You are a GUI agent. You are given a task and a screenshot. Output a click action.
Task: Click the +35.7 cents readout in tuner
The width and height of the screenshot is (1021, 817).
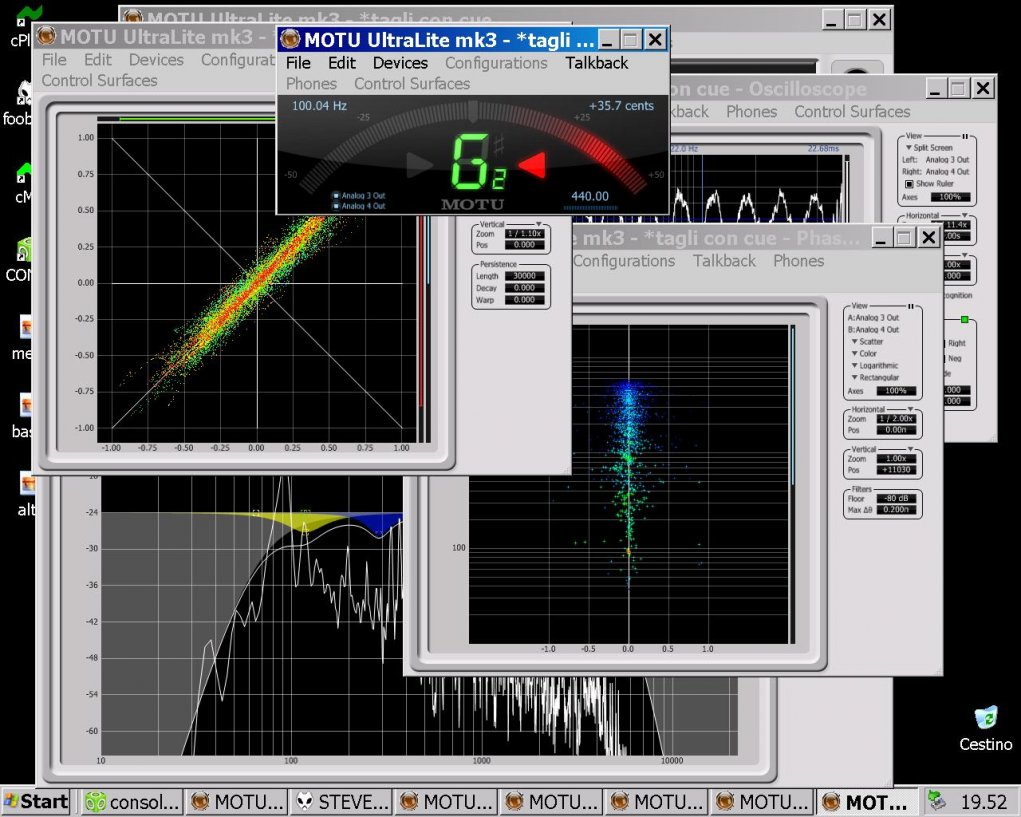coord(621,106)
